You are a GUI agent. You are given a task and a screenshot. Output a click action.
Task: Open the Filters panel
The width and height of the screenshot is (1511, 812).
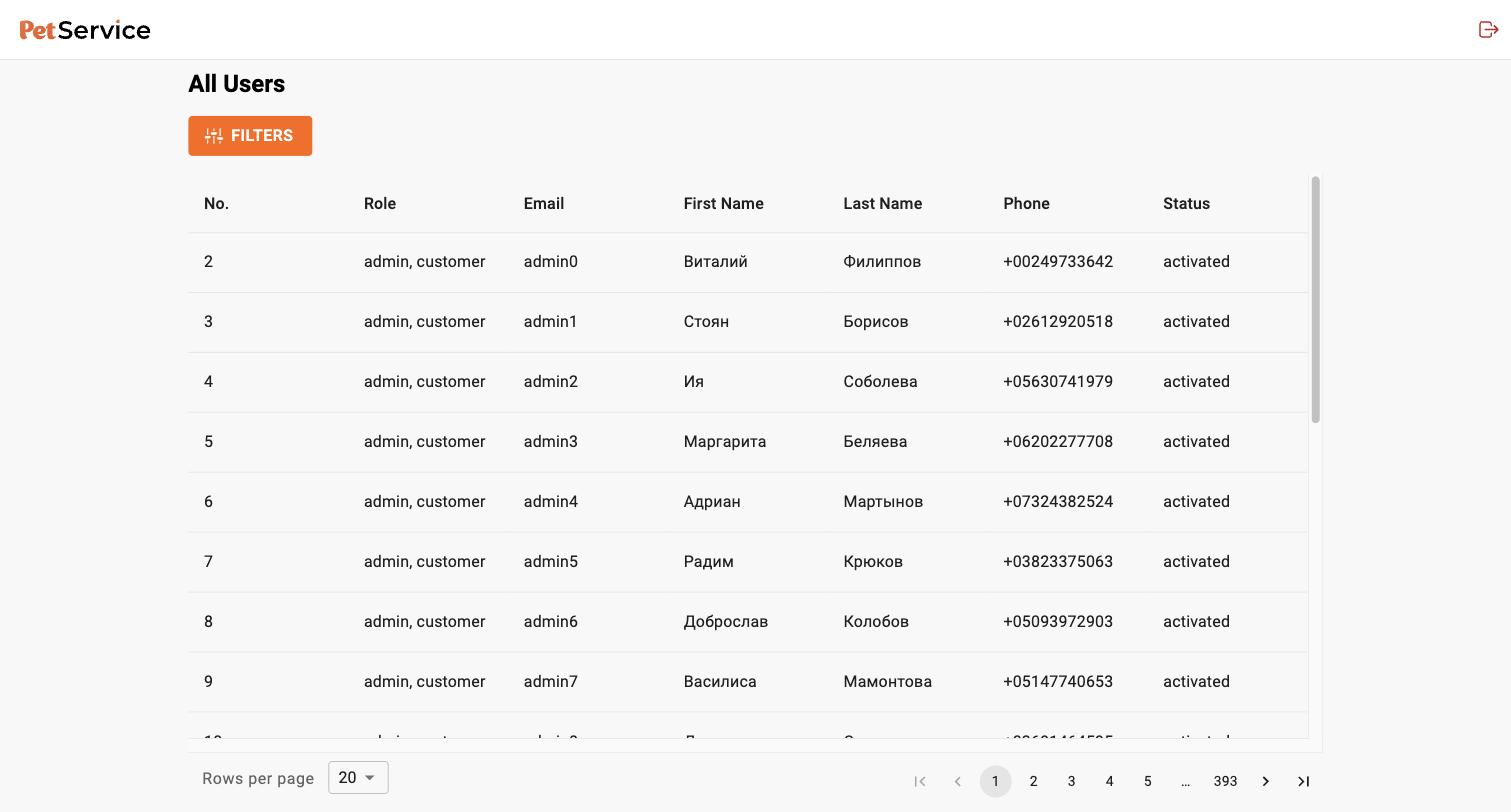point(250,136)
